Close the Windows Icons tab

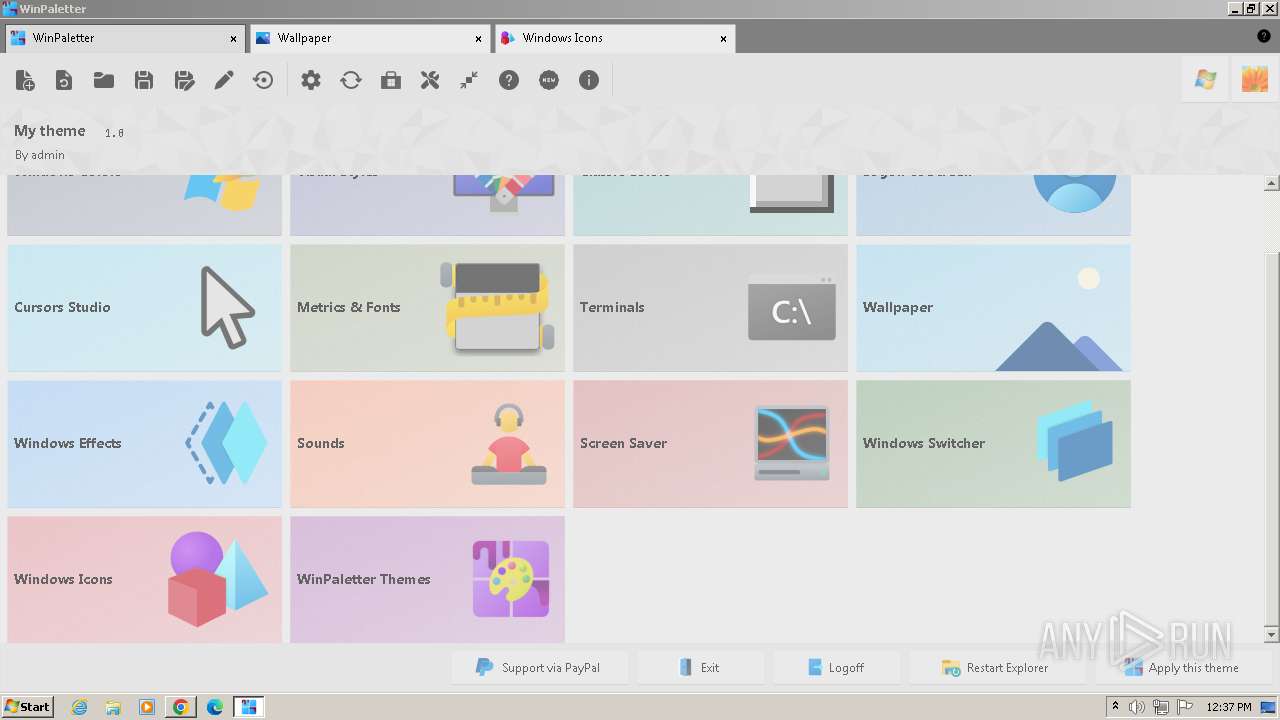coord(724,39)
